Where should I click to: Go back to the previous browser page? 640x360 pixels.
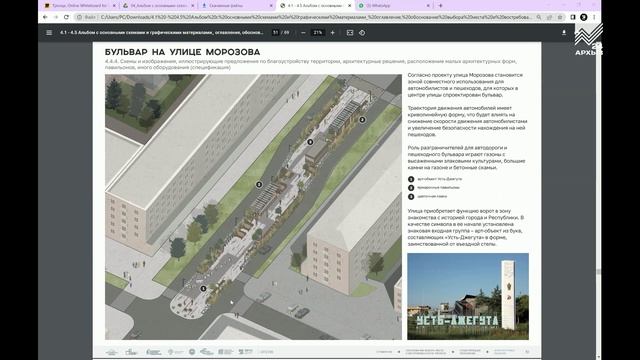point(45,17)
